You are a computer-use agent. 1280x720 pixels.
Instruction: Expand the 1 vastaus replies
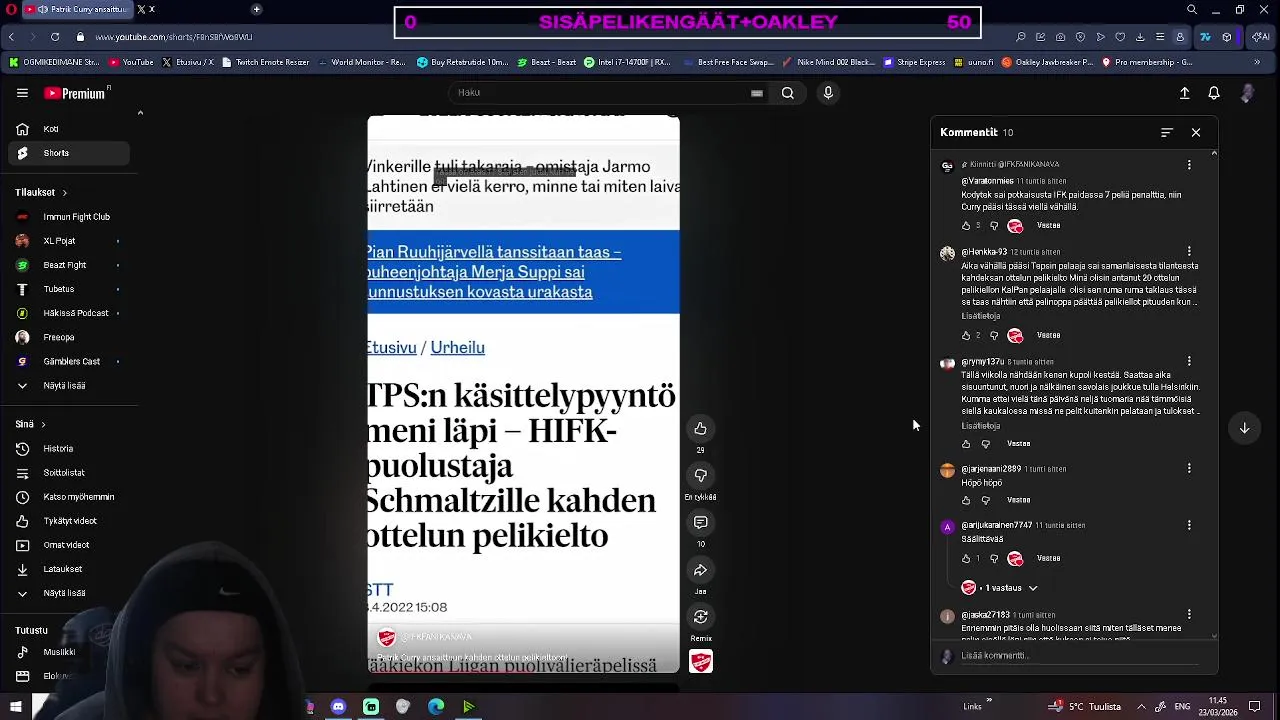tap(1008, 588)
